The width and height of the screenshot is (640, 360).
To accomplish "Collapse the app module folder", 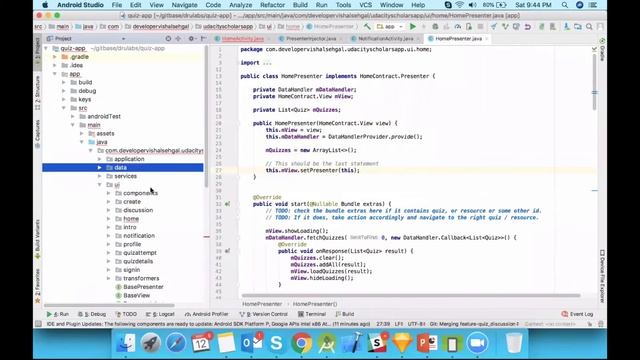I will (55, 74).
